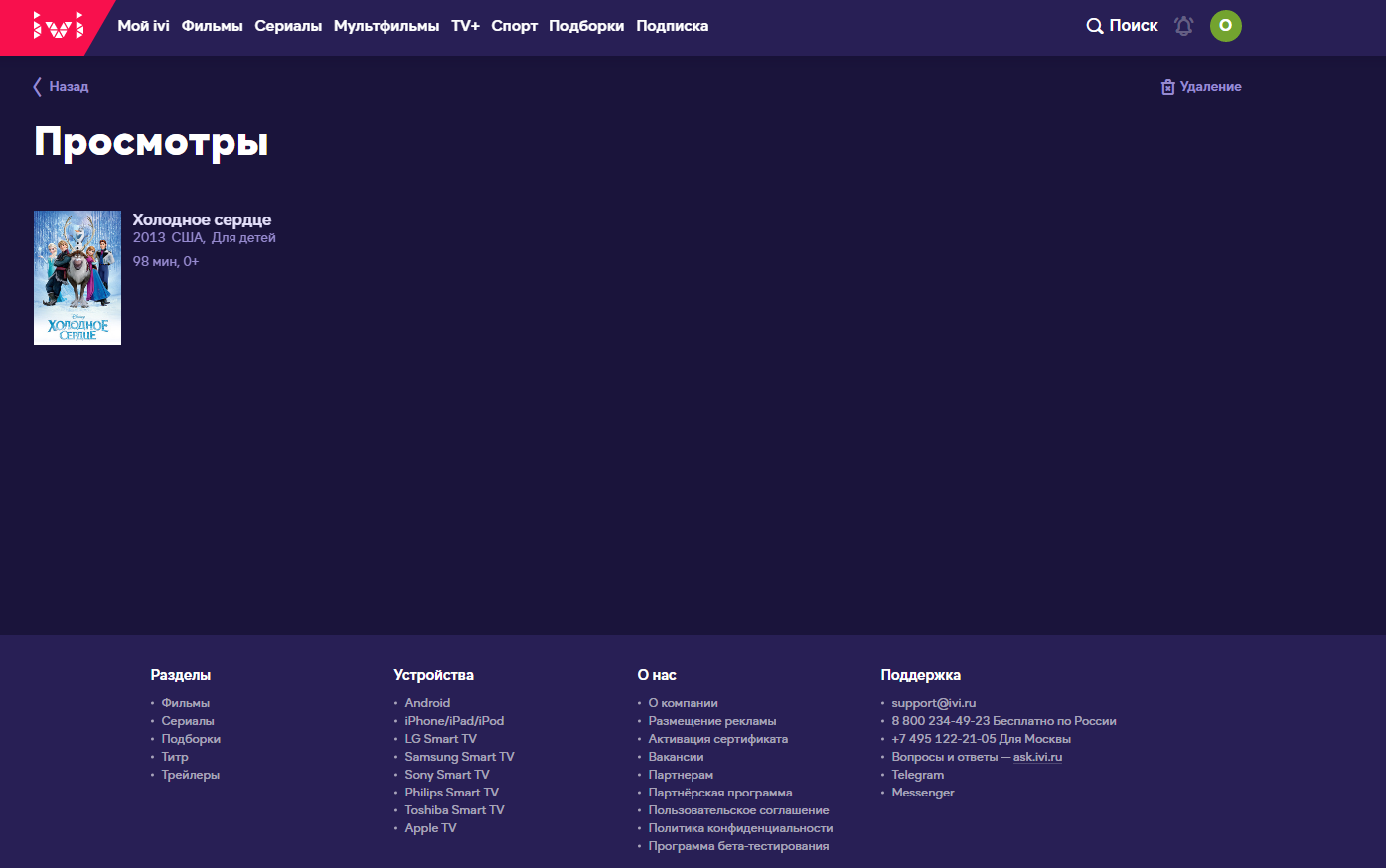Open the Samsung Smart TV link
The height and width of the screenshot is (868, 1386).
460,757
